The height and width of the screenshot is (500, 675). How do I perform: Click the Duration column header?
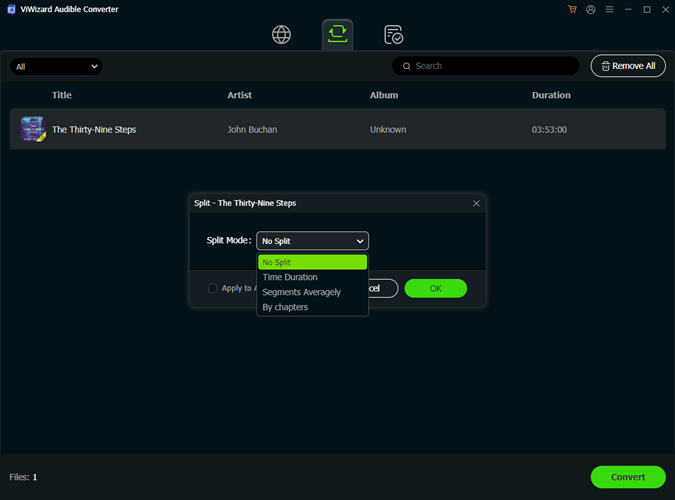tap(551, 95)
